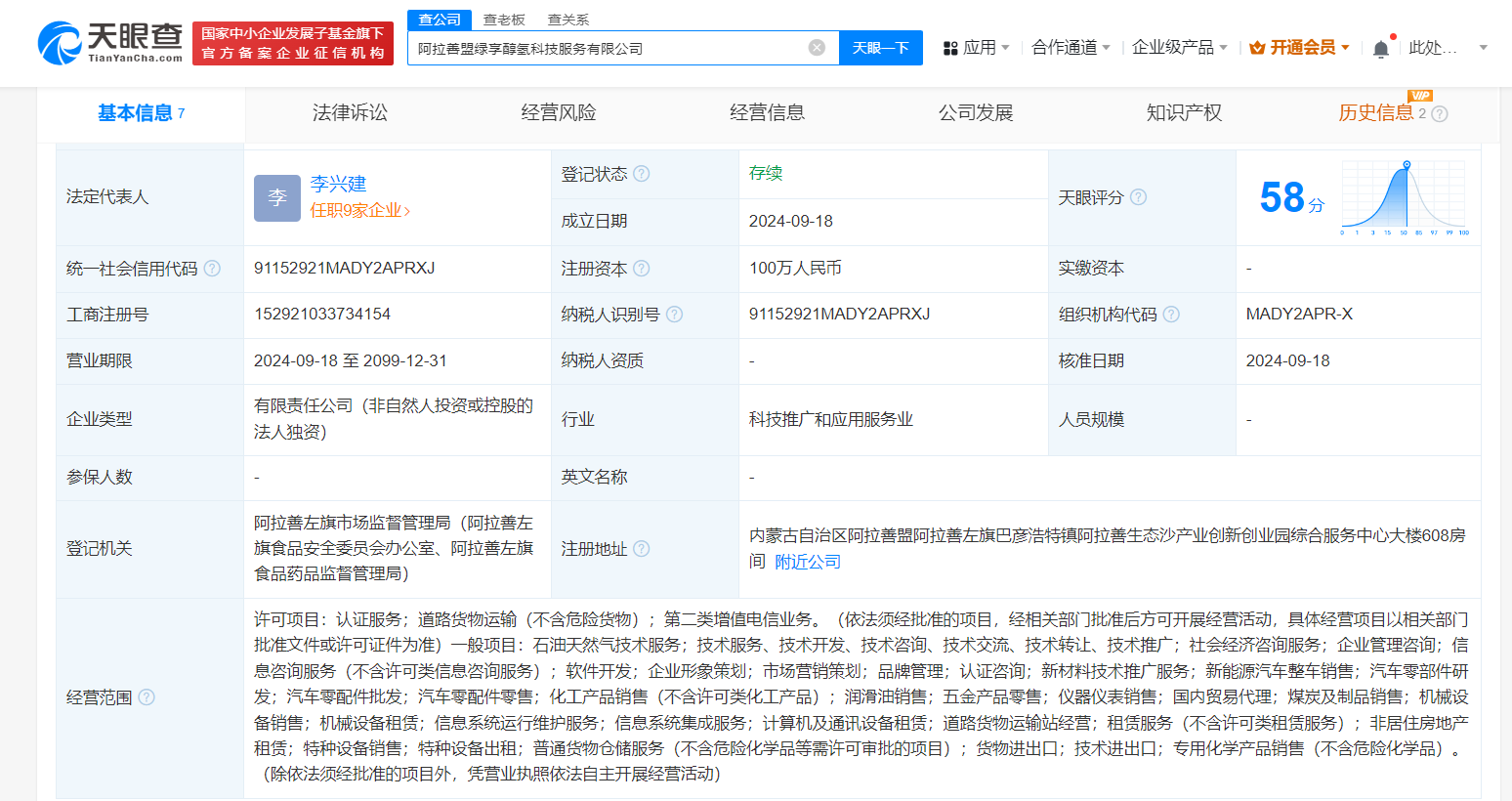Click help icon next to 注册地址
This screenshot has height=801, width=1512.
[x=642, y=549]
